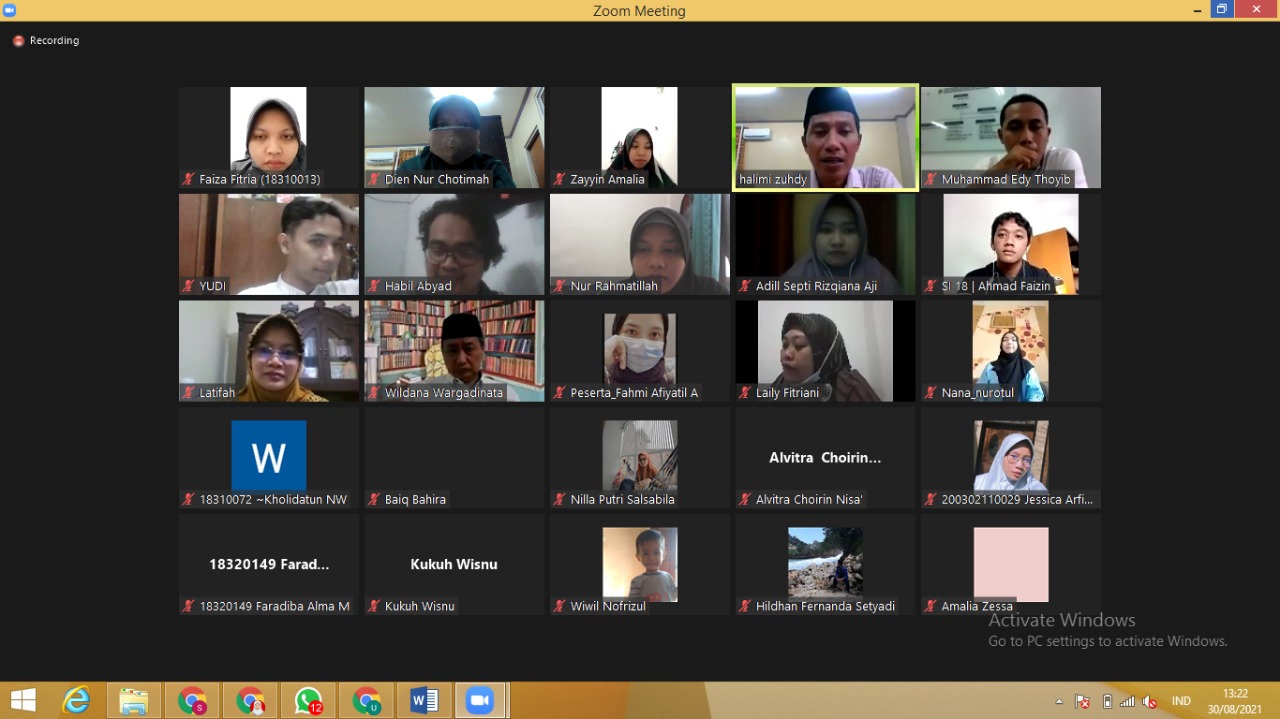Select Wildana Wargadinata's video tile
Screen dimensions: 1280x719
tap(454, 350)
